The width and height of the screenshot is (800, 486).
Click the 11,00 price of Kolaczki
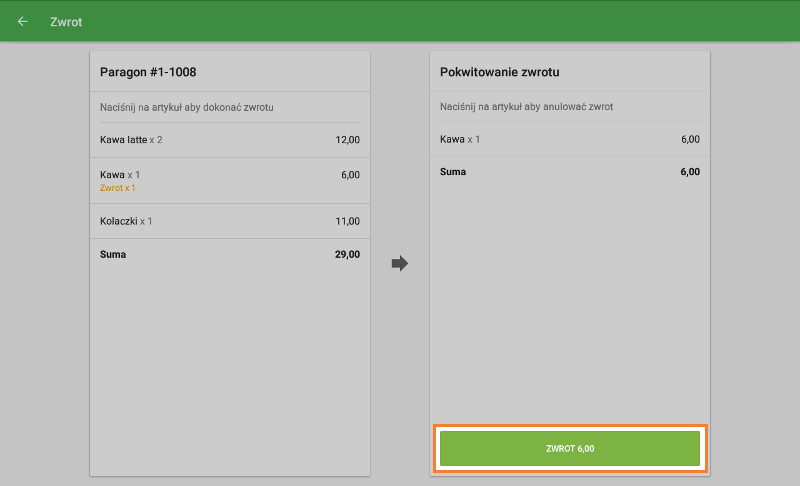pos(347,221)
